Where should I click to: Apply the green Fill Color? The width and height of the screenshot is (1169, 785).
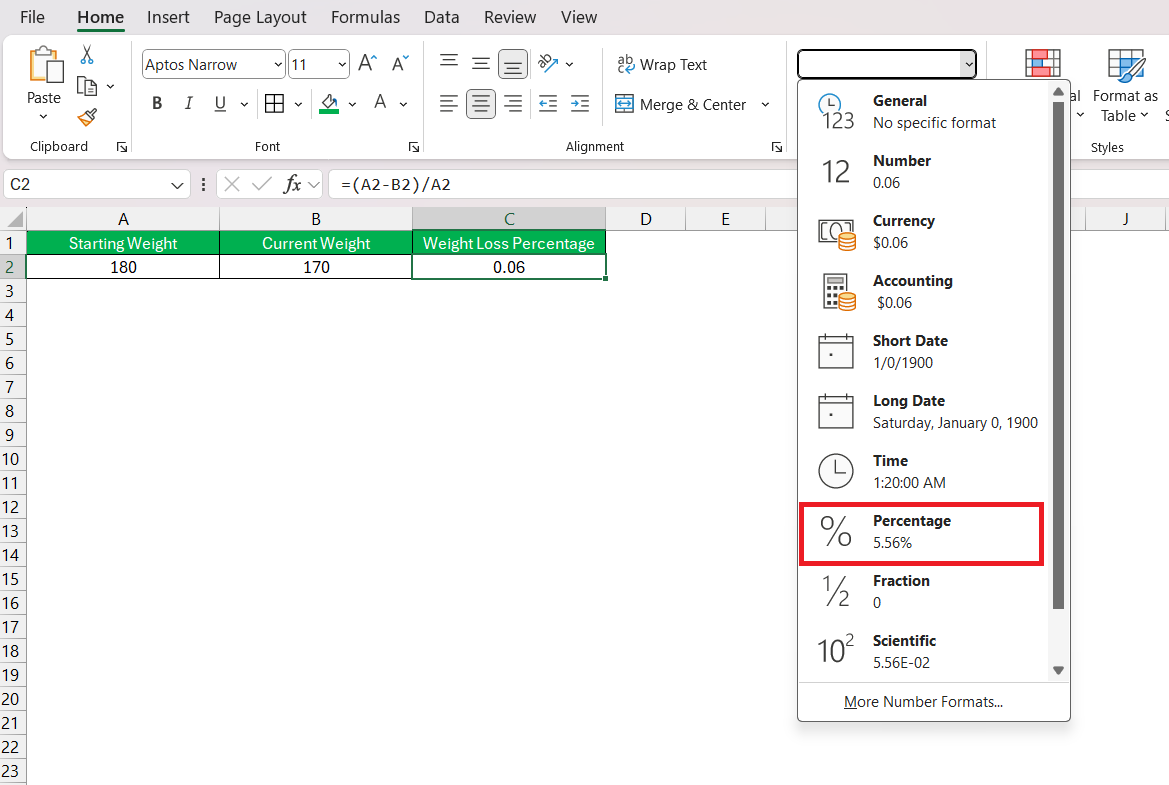coord(329,104)
